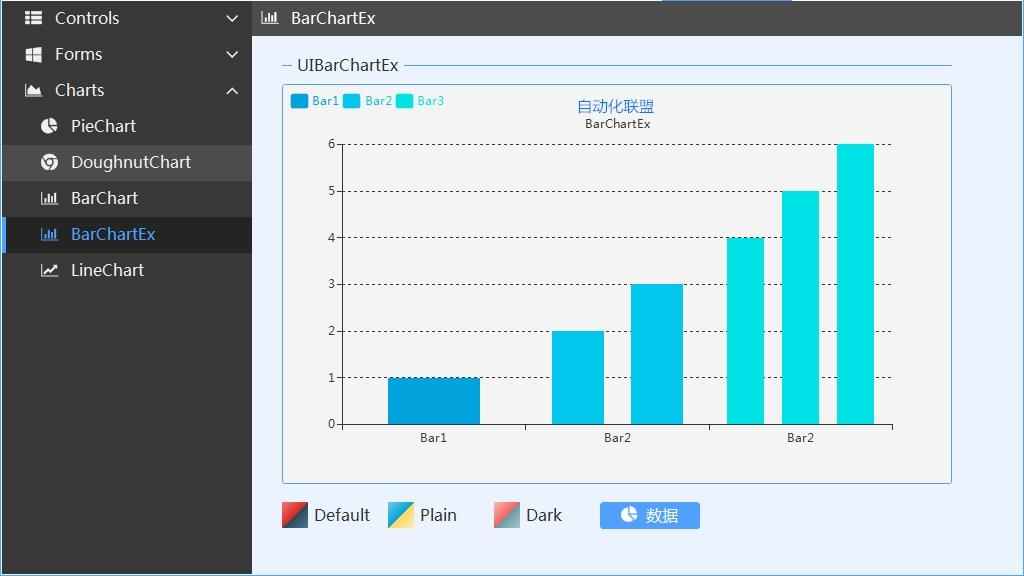The image size is (1024, 576).
Task: Click the tallest cyan bar of value 6
Action: click(x=855, y=284)
